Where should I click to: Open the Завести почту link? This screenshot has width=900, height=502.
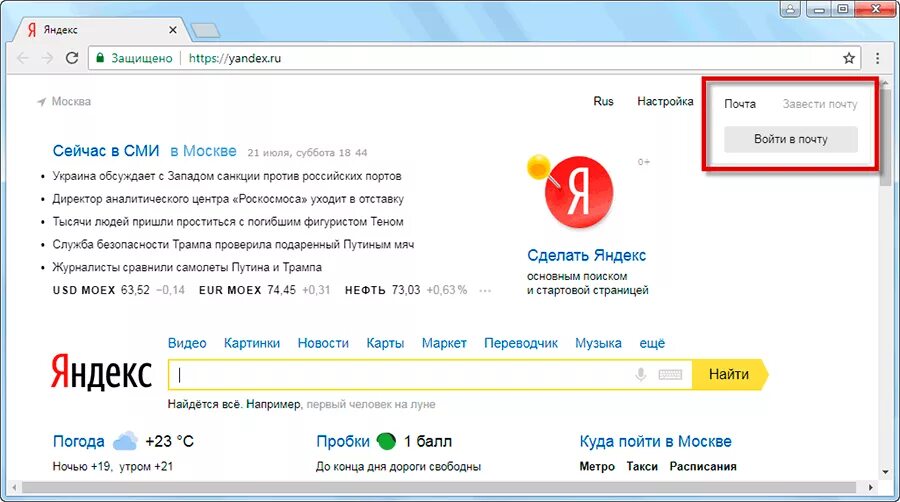pos(820,104)
